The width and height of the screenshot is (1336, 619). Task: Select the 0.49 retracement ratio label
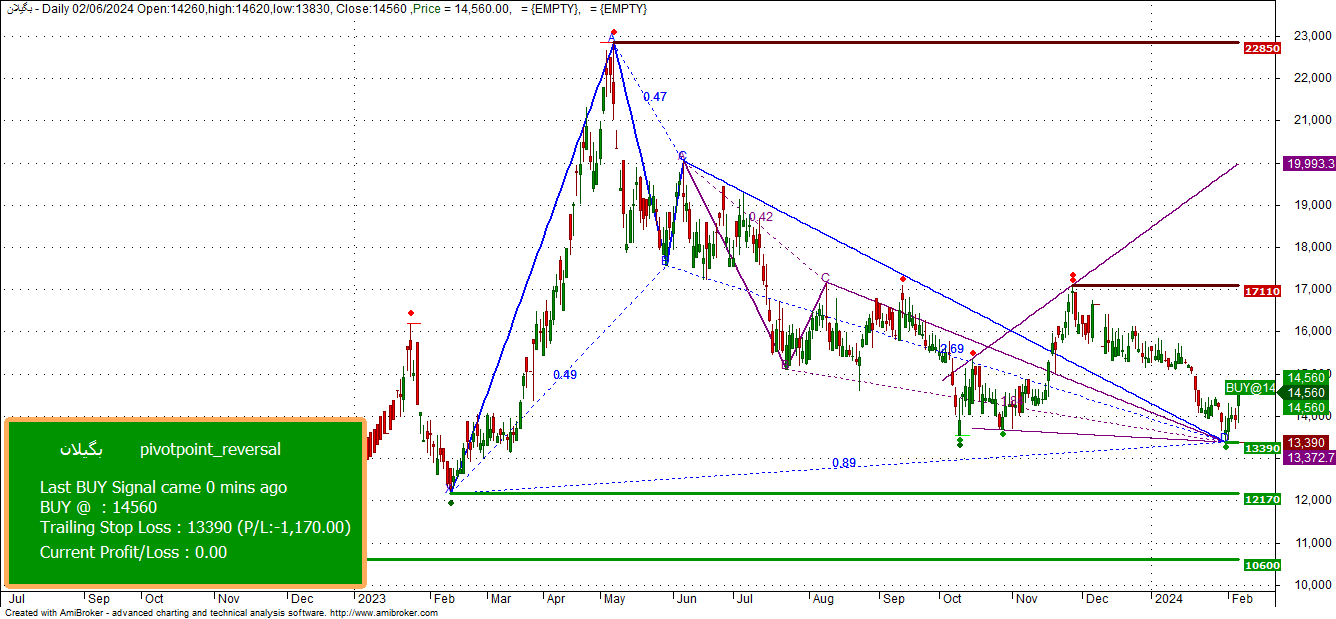(x=565, y=375)
